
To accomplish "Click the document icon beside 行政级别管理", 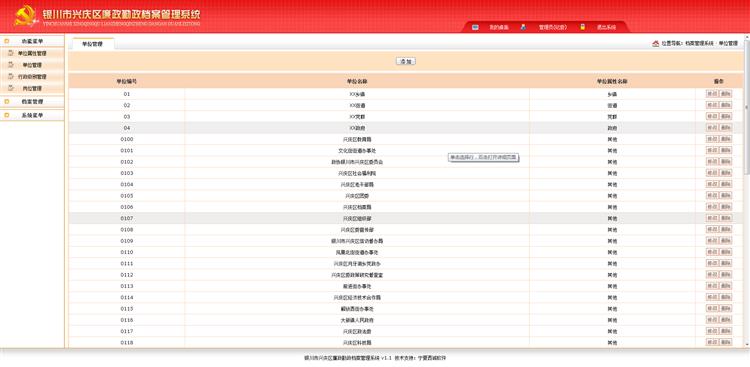I will [x=11, y=76].
